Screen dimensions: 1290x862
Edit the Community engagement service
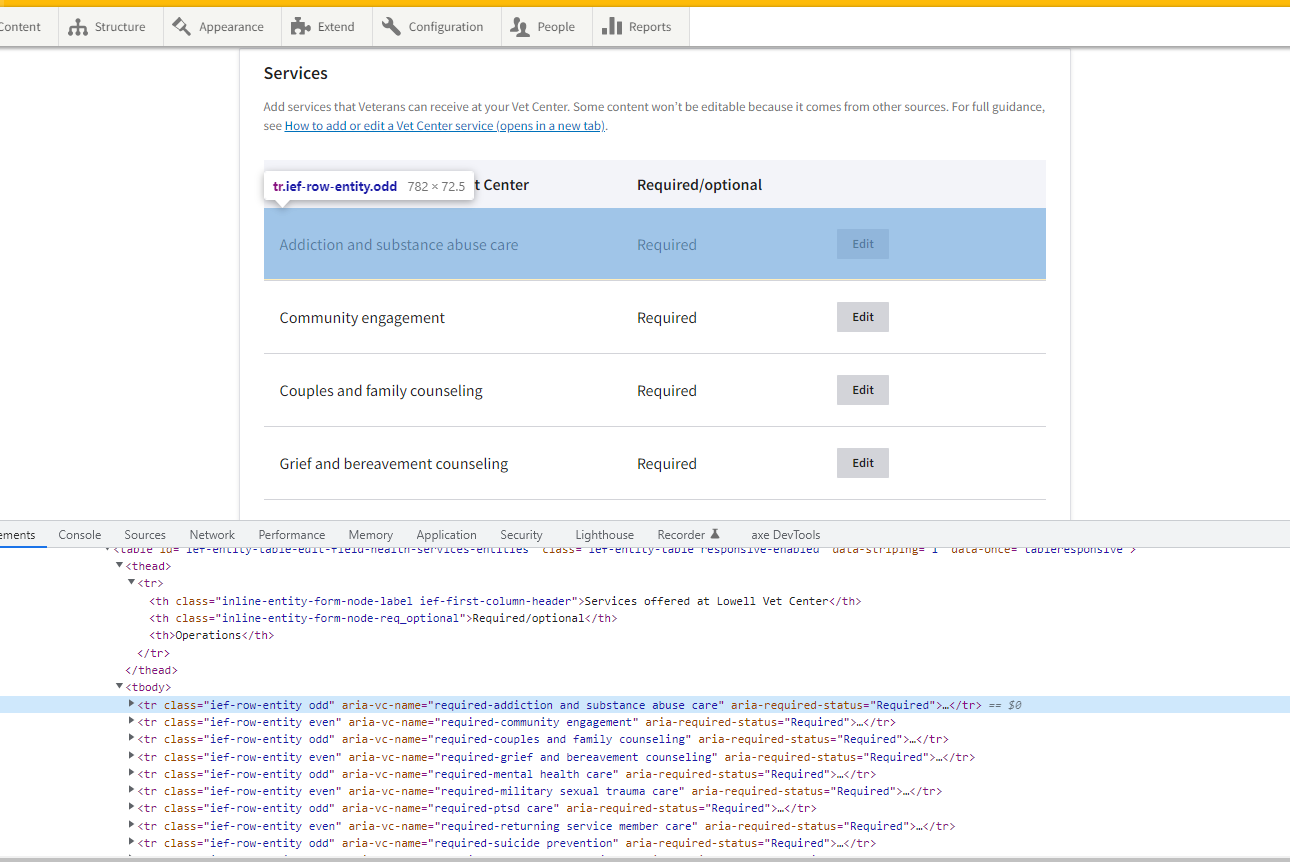(x=863, y=317)
